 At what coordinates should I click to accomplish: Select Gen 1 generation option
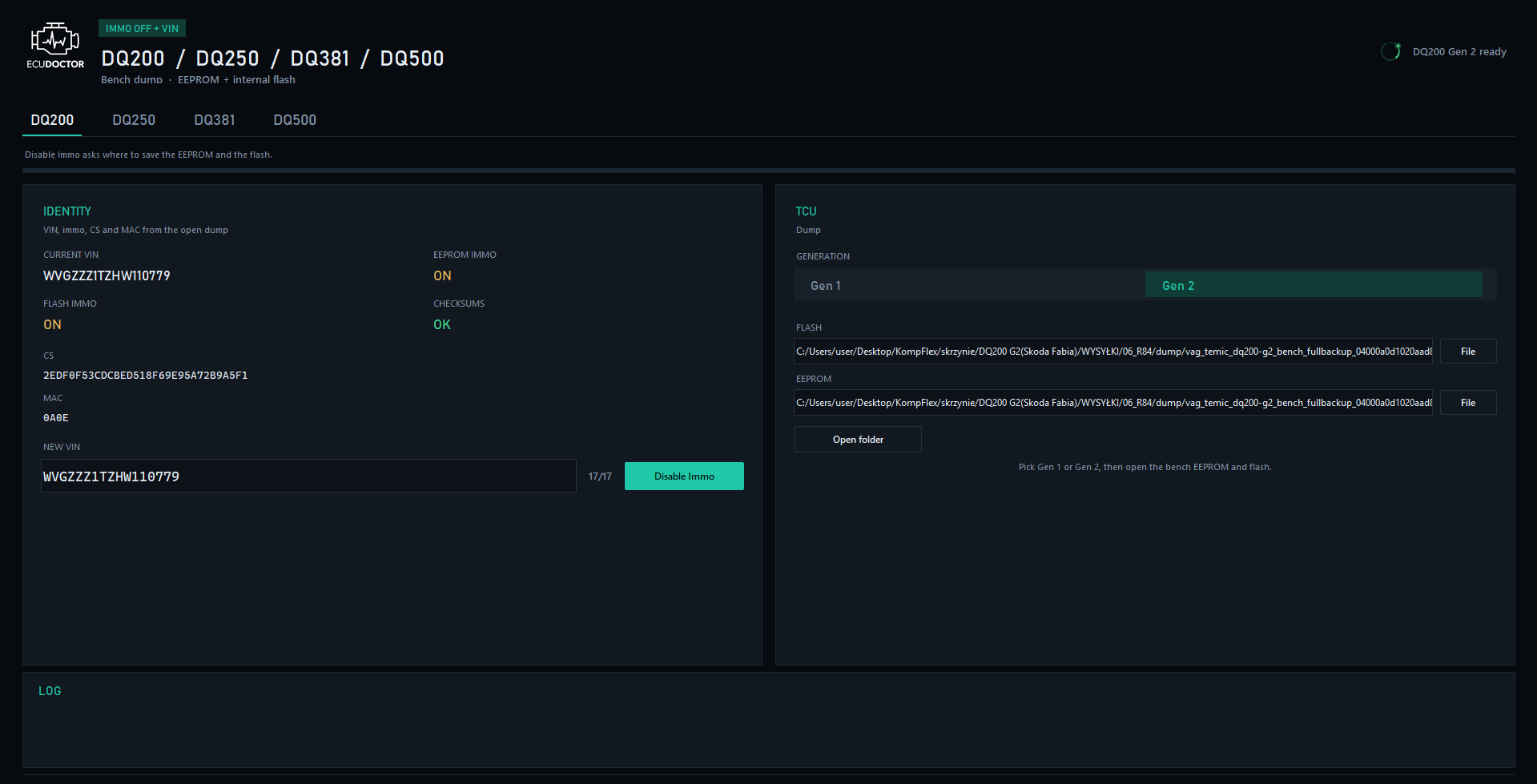coord(969,285)
